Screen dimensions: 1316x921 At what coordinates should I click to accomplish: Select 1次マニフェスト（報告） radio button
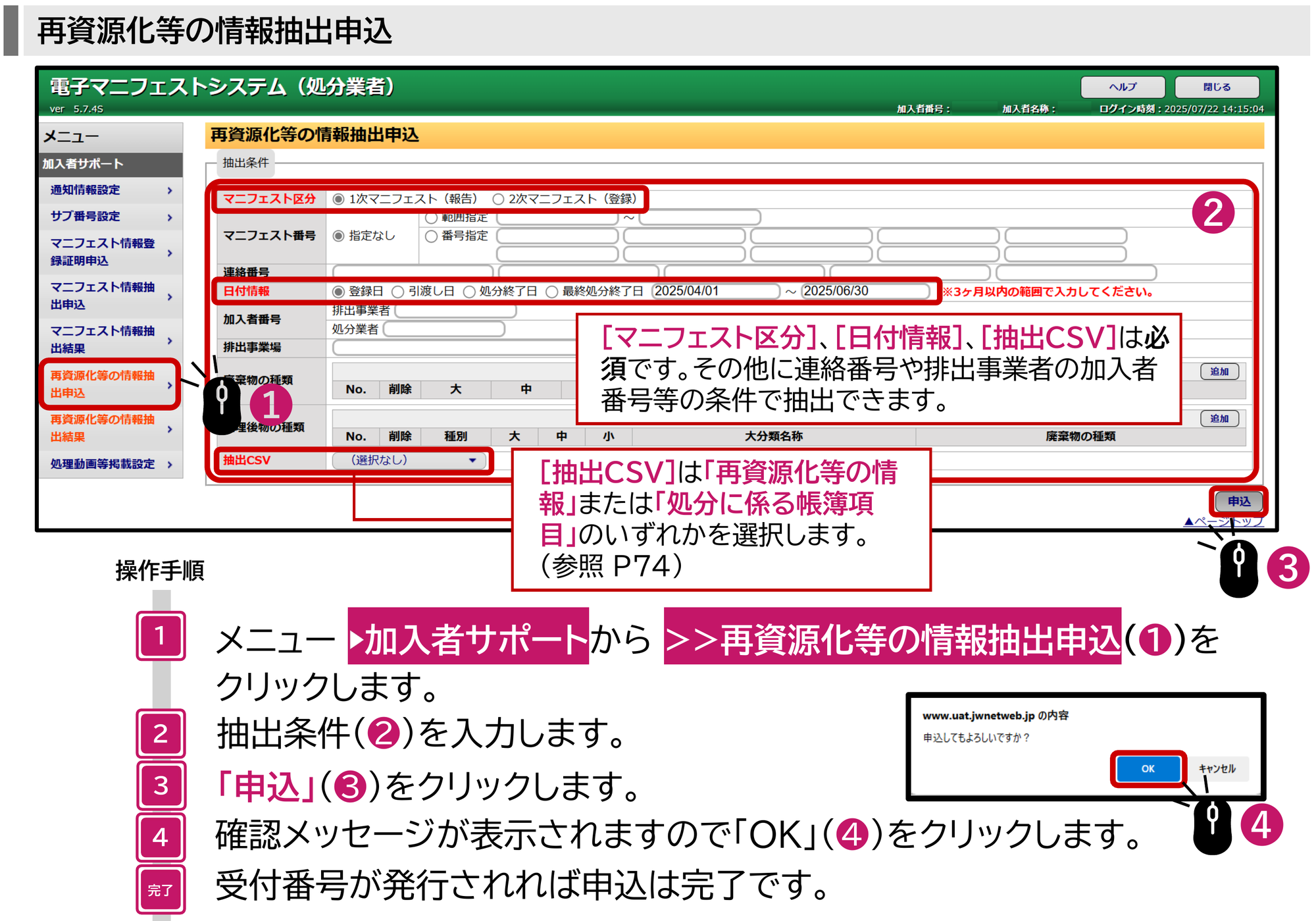(x=338, y=199)
